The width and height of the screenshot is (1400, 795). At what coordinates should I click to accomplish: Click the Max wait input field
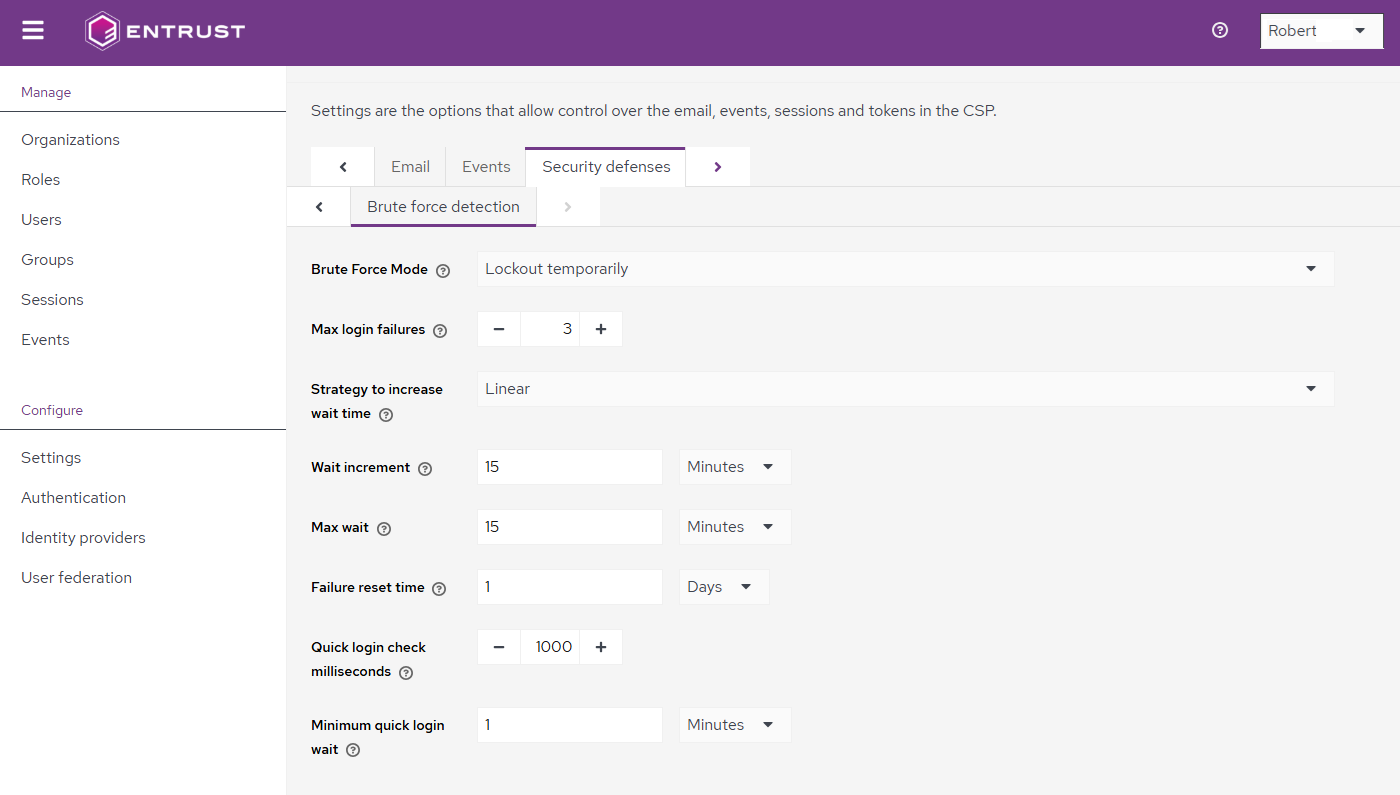[x=569, y=527]
